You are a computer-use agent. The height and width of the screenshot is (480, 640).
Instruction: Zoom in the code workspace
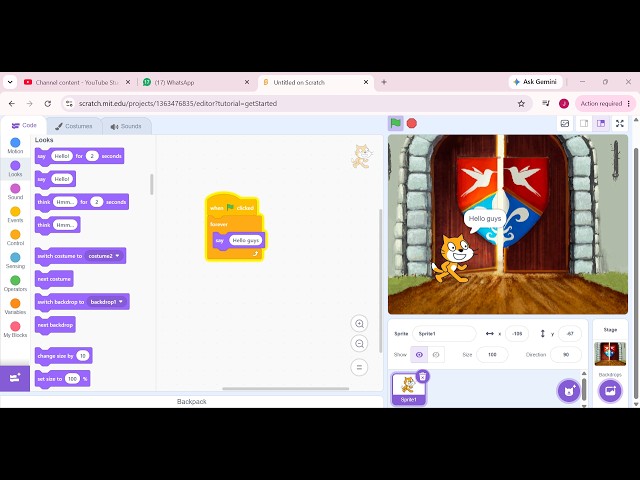click(x=359, y=324)
